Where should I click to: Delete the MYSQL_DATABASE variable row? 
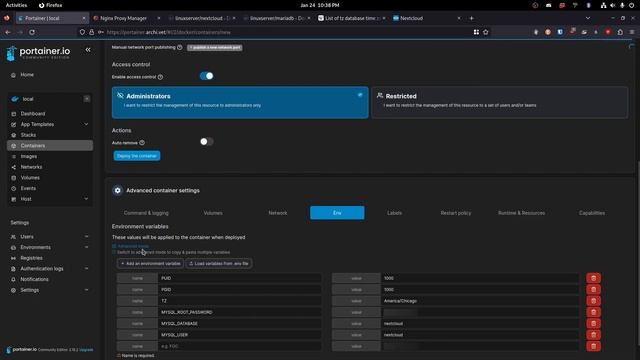click(593, 323)
